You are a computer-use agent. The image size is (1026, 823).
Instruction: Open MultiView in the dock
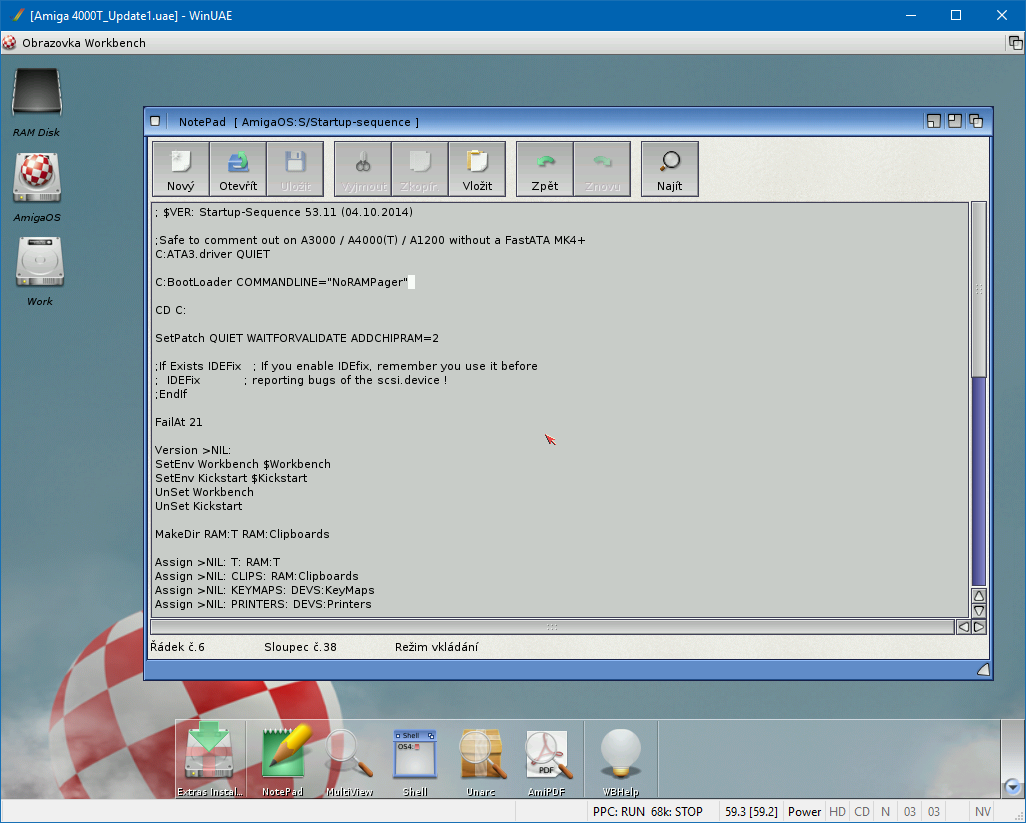(x=349, y=756)
